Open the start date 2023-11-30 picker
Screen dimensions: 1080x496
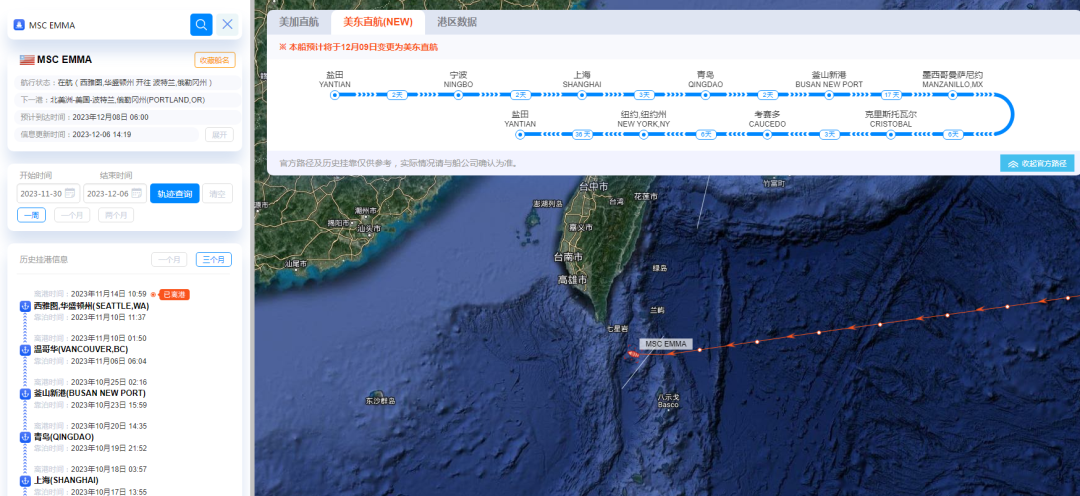(41, 194)
